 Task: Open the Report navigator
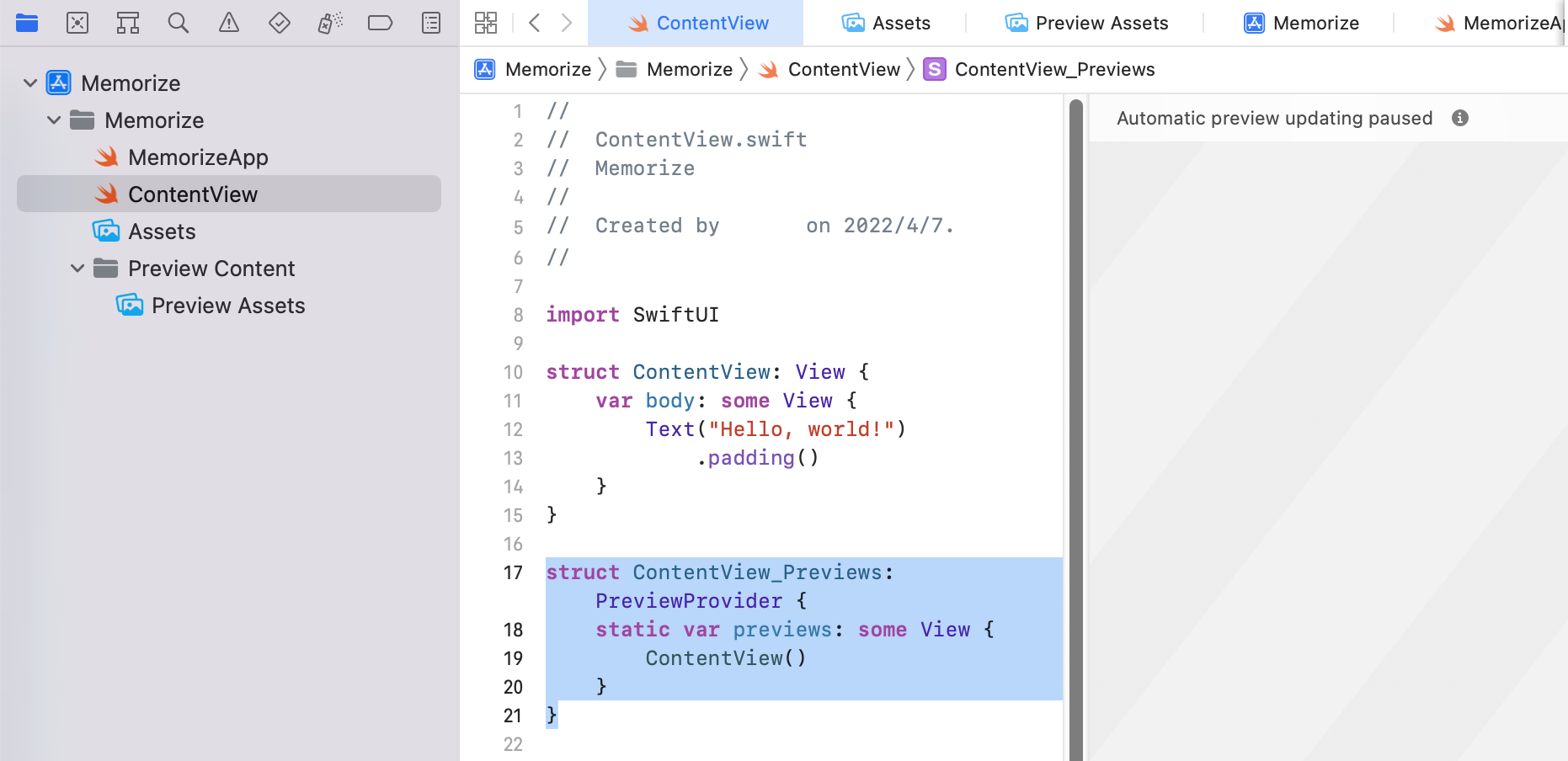(x=431, y=23)
